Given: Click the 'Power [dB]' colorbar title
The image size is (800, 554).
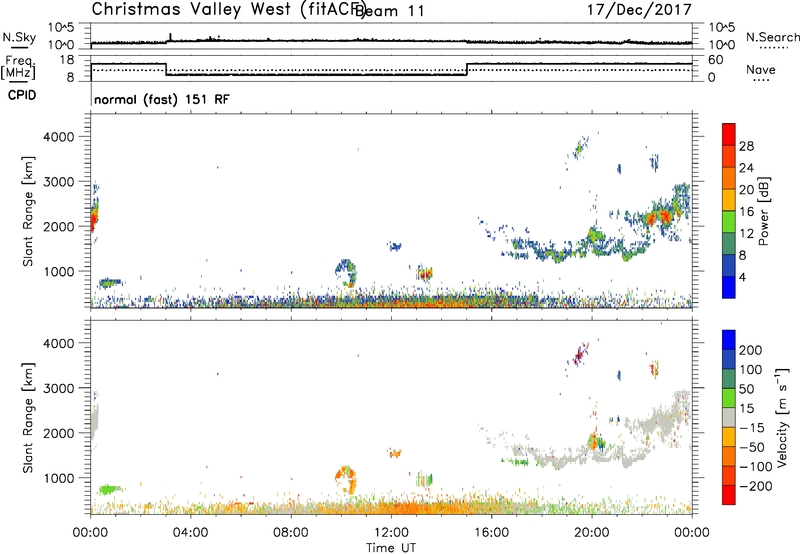Looking at the screenshot, I should pyautogui.click(x=763, y=211).
